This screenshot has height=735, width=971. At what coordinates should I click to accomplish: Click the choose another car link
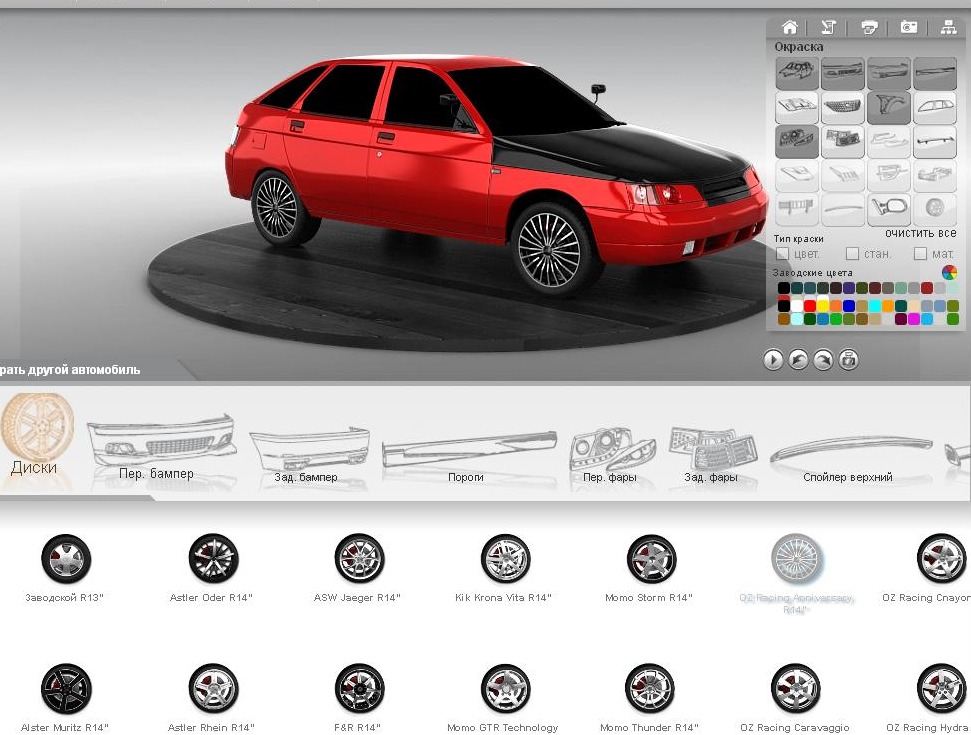(70, 370)
